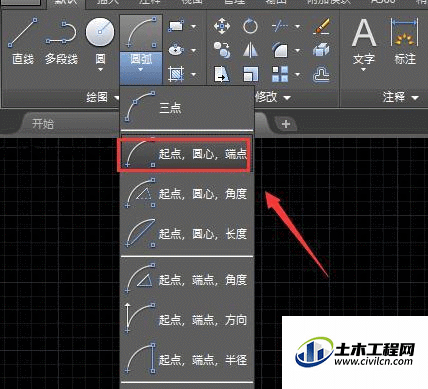Select the Ellipse draw tool

[176, 50]
